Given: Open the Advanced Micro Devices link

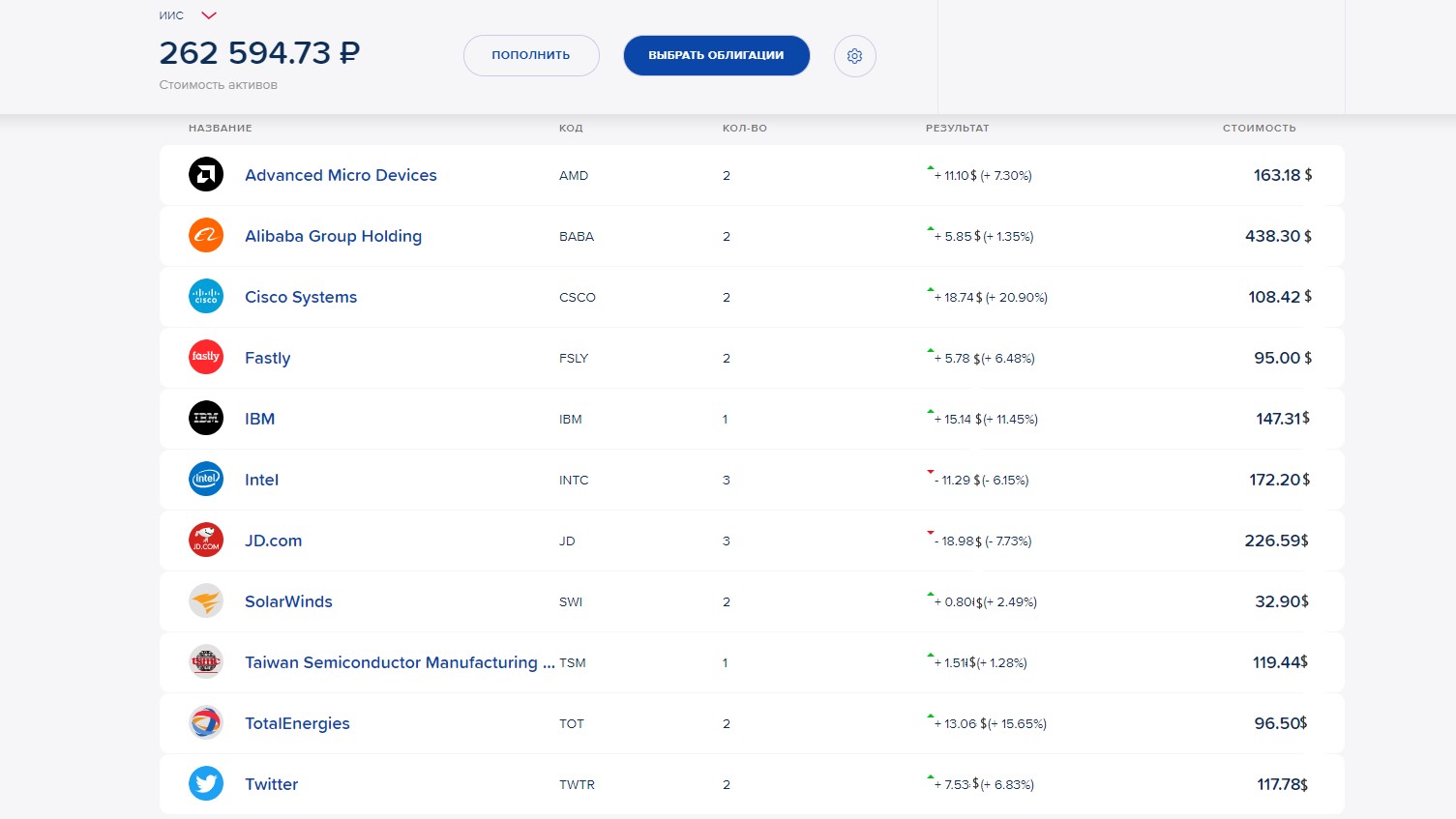Looking at the screenshot, I should pos(341,175).
